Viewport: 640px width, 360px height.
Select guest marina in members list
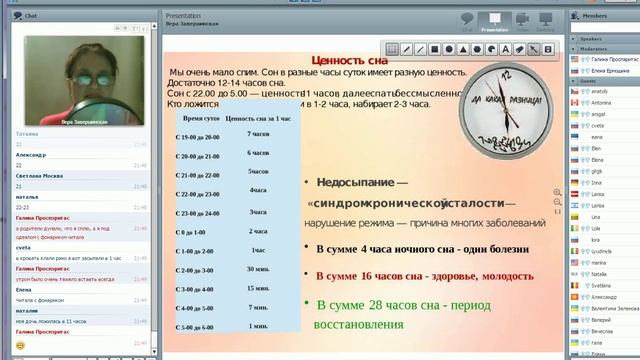605,263
